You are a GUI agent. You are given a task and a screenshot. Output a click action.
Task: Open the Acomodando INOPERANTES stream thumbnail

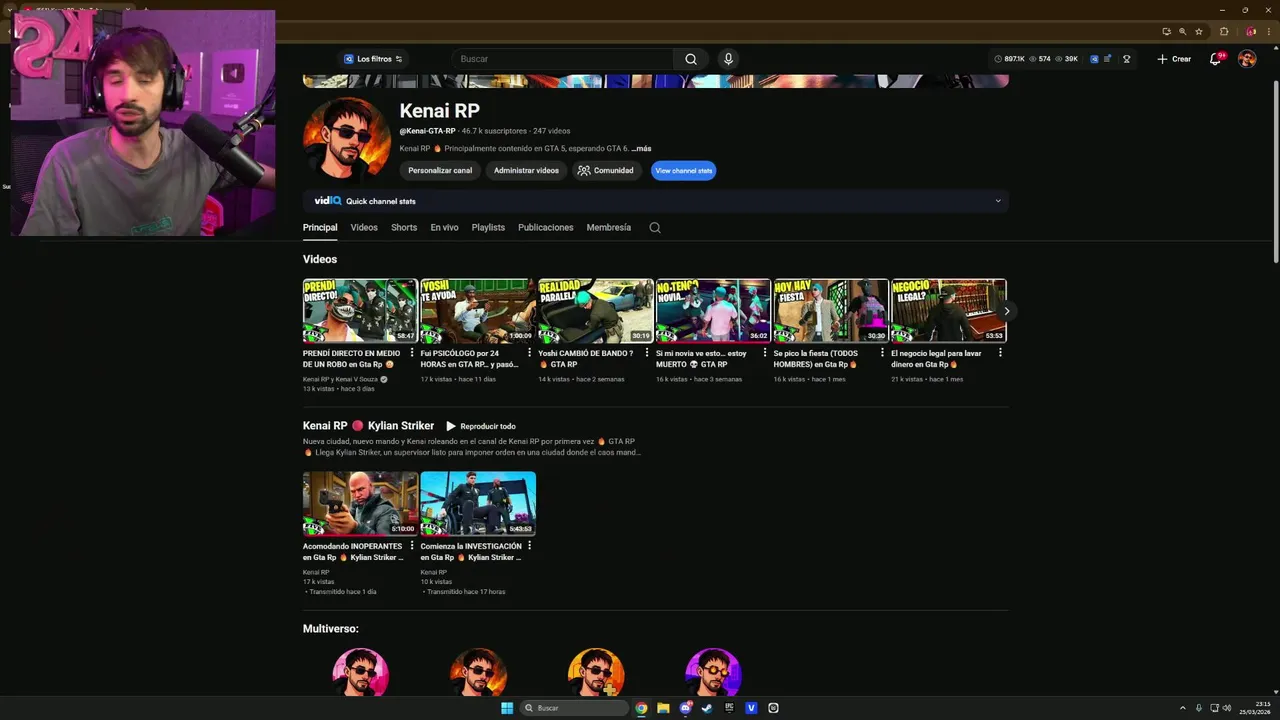click(x=360, y=504)
